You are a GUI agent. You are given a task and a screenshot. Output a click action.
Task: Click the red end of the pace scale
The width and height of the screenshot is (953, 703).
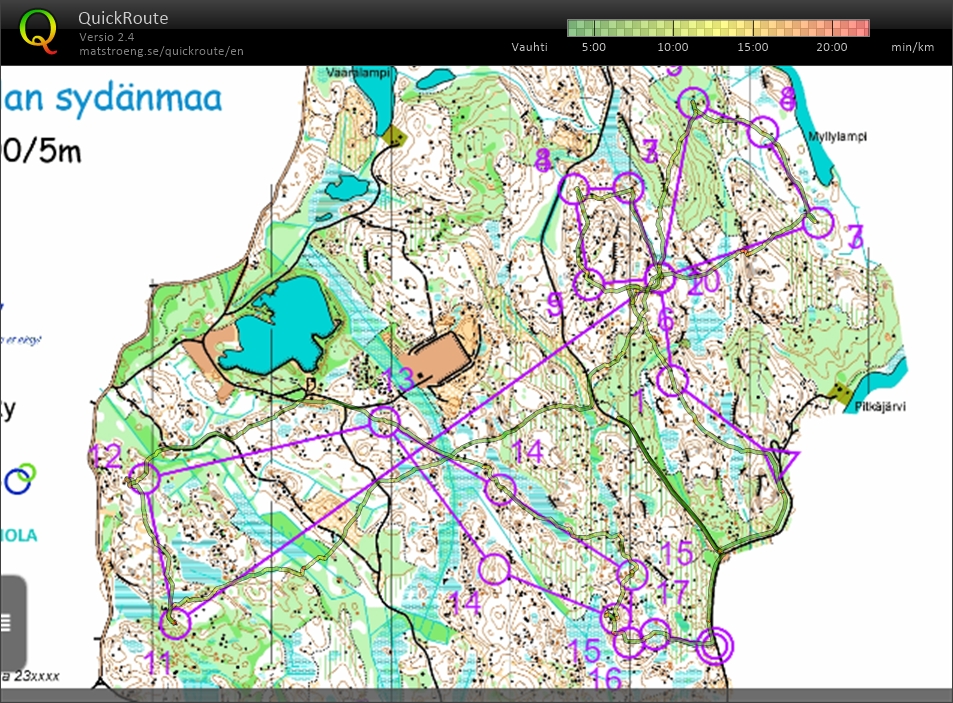(x=862, y=28)
